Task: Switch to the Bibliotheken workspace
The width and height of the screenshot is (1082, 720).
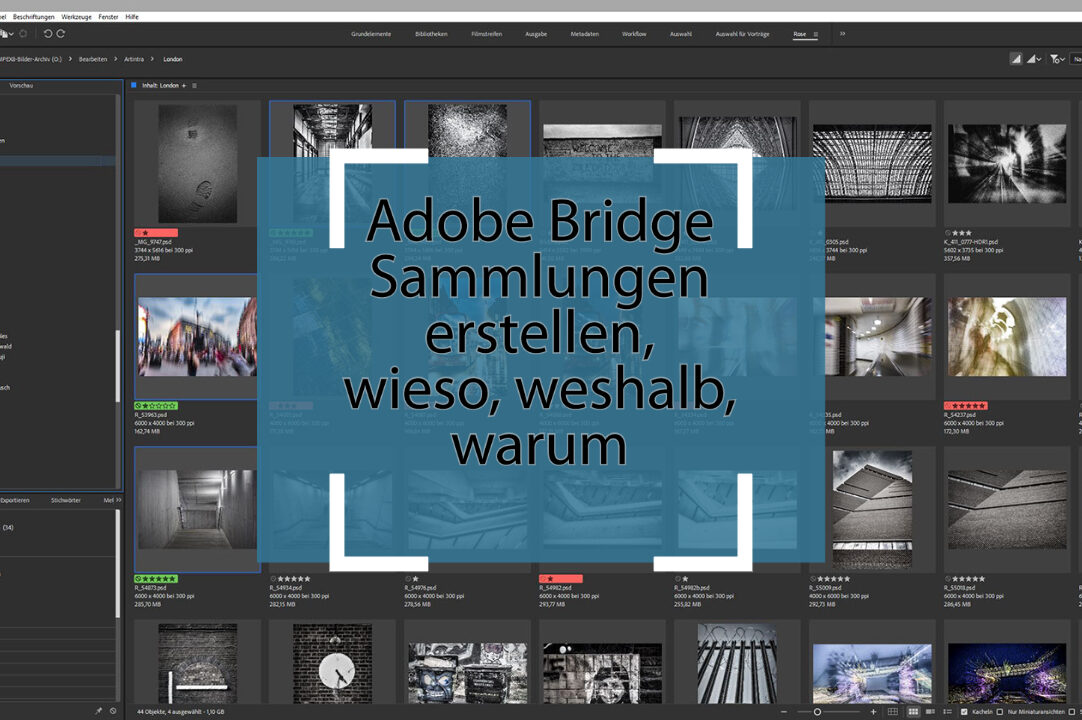Action: (431, 34)
